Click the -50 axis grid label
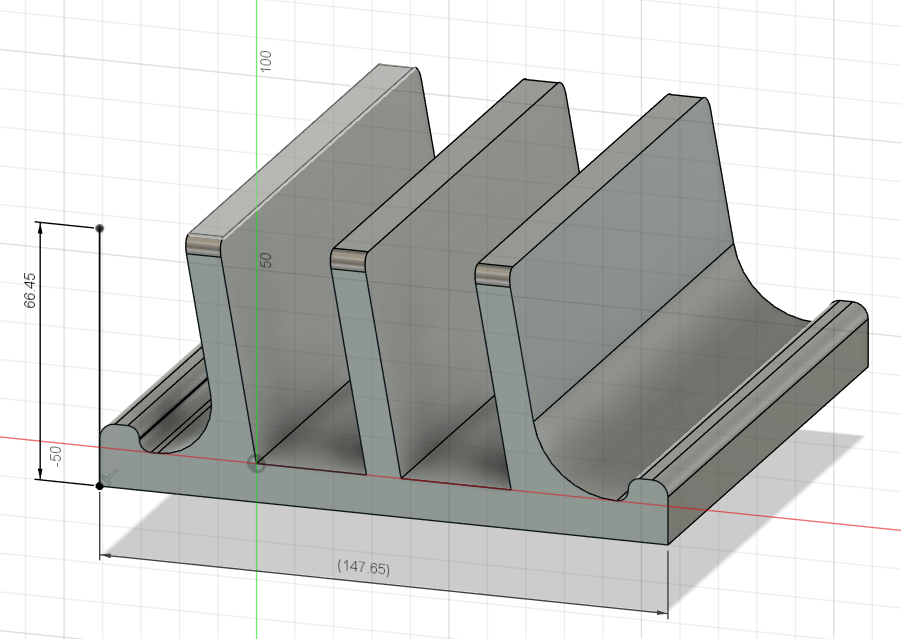Screen dimensions: 901x639 click(55, 456)
